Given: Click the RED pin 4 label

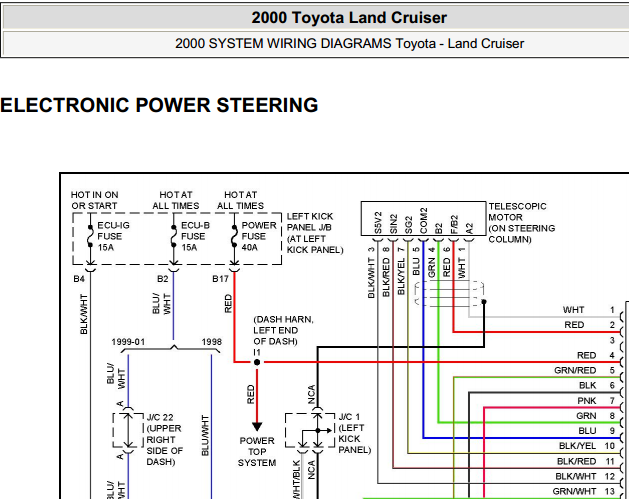Looking at the screenshot, I should [586, 355].
